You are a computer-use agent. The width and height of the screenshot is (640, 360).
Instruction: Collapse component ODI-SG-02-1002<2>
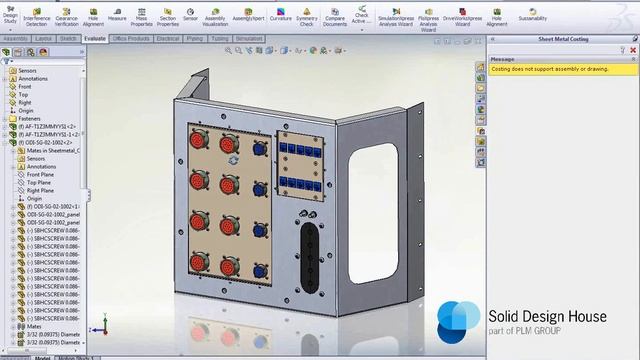(x=5, y=143)
